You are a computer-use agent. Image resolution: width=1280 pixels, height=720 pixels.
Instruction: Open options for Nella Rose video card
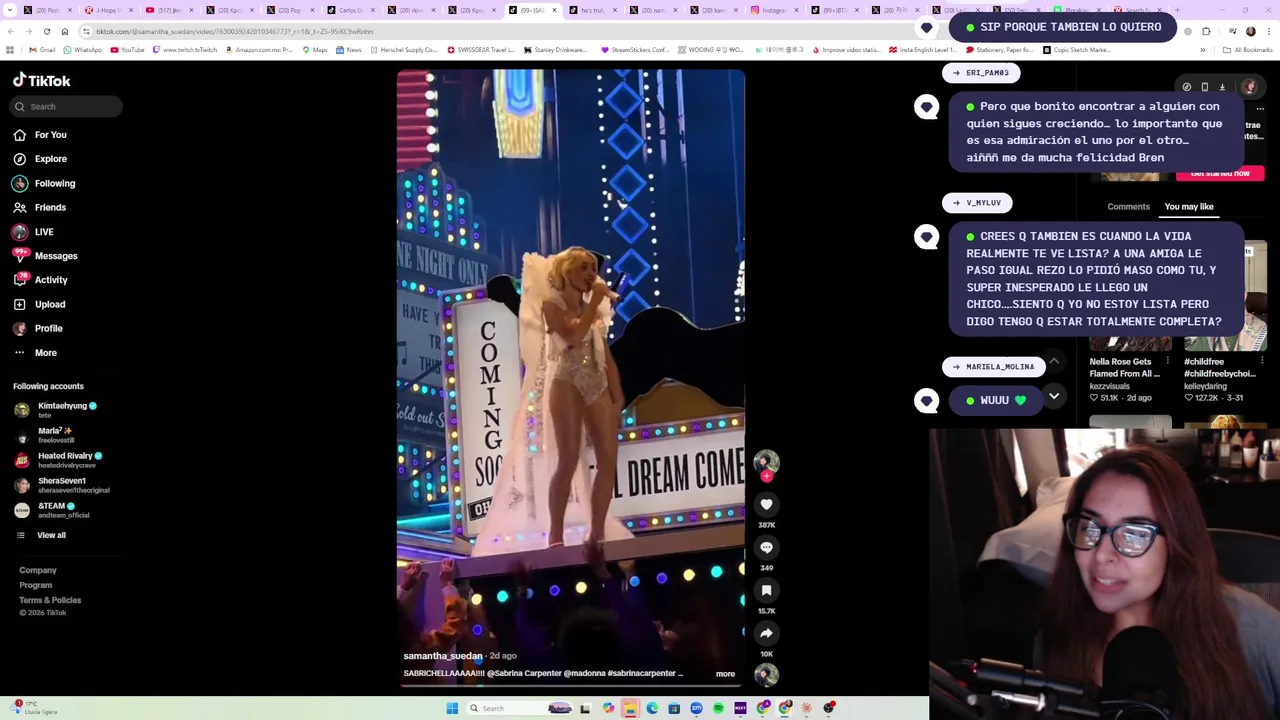click(x=1167, y=361)
